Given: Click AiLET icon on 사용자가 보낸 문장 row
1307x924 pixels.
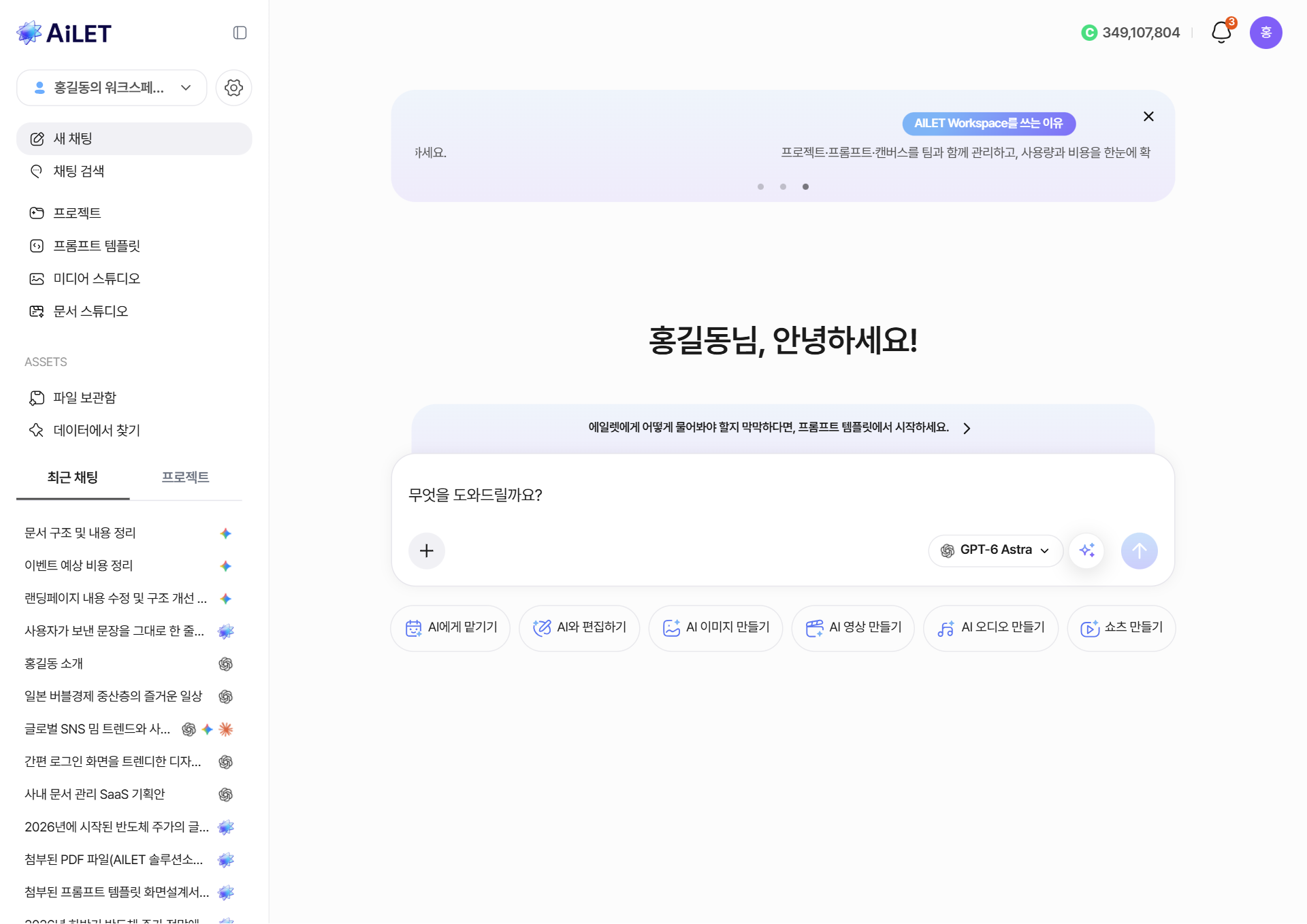Looking at the screenshot, I should (x=226, y=631).
